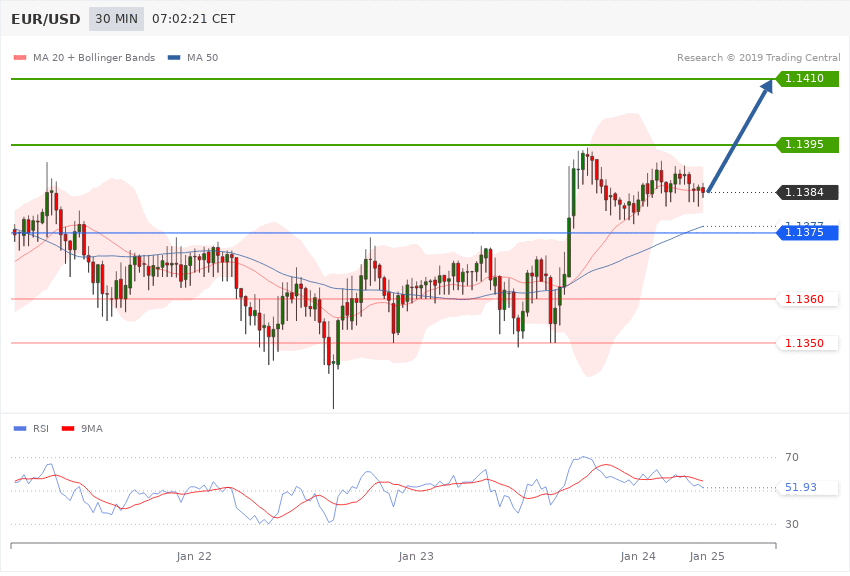The width and height of the screenshot is (850, 576).
Task: Click the Jan 25 date axis label
Action: coord(707,556)
